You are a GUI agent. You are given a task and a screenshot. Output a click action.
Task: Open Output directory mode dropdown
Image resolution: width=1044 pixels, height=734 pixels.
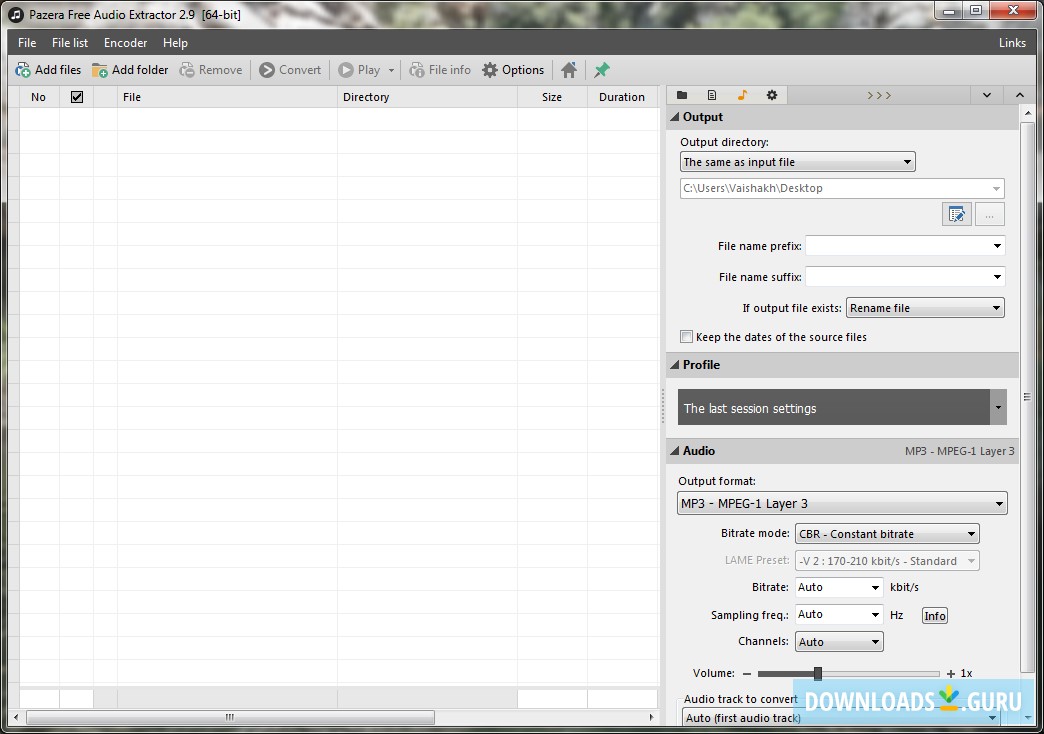tap(798, 162)
